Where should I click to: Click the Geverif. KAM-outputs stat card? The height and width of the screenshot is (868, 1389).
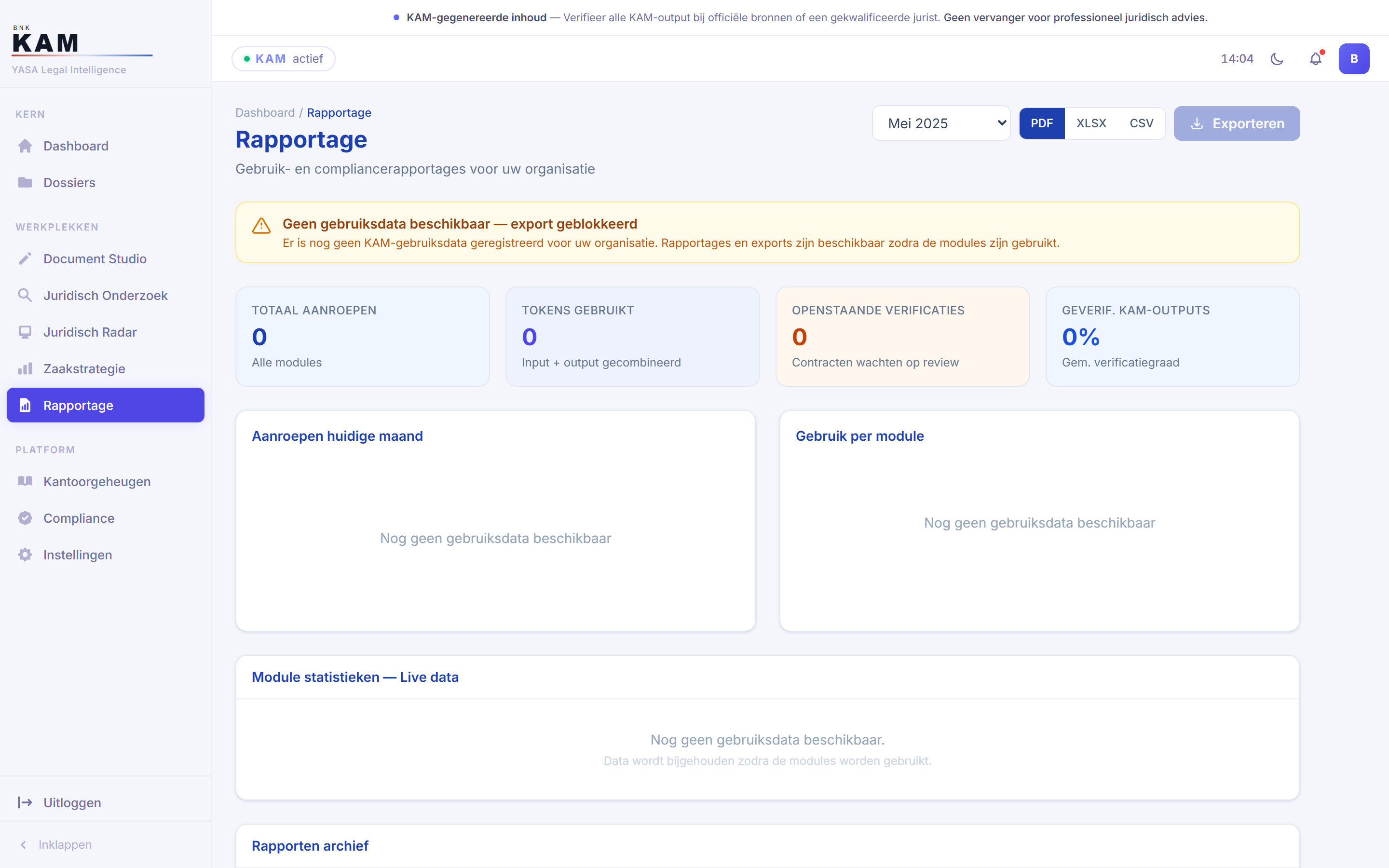1172,337
